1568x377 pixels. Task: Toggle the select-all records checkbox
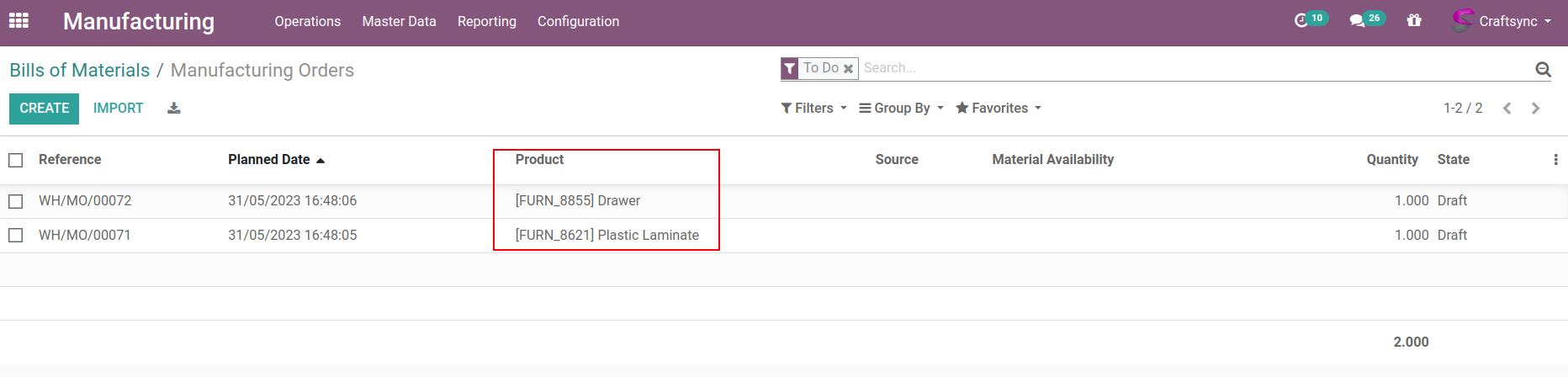[16, 160]
